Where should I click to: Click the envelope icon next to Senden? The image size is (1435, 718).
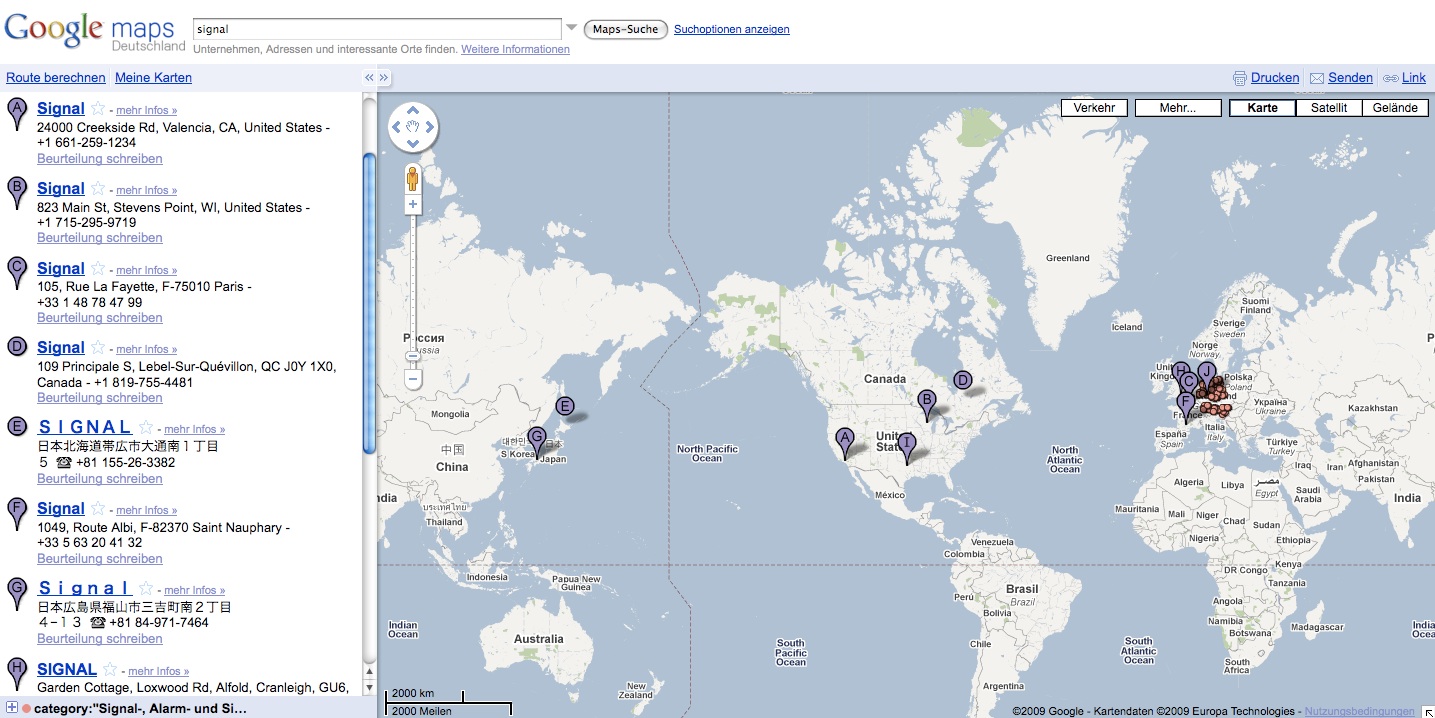[1317, 78]
